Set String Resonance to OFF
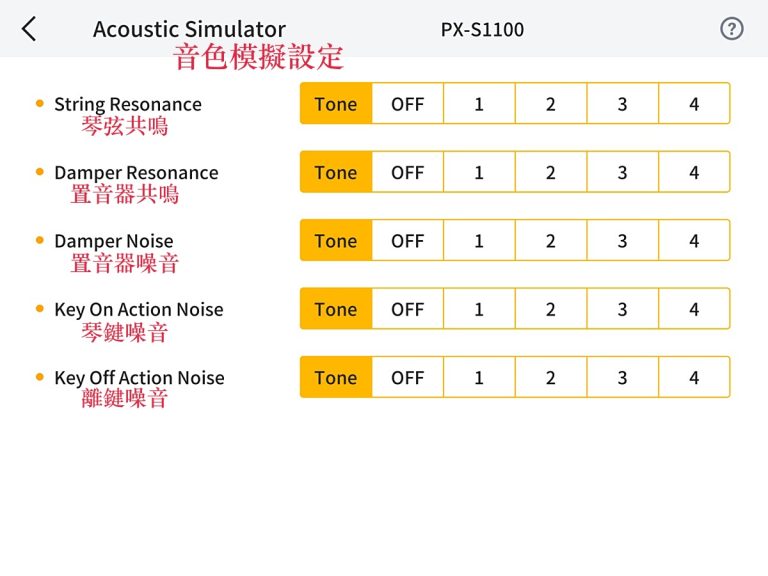The width and height of the screenshot is (768, 576). [407, 104]
